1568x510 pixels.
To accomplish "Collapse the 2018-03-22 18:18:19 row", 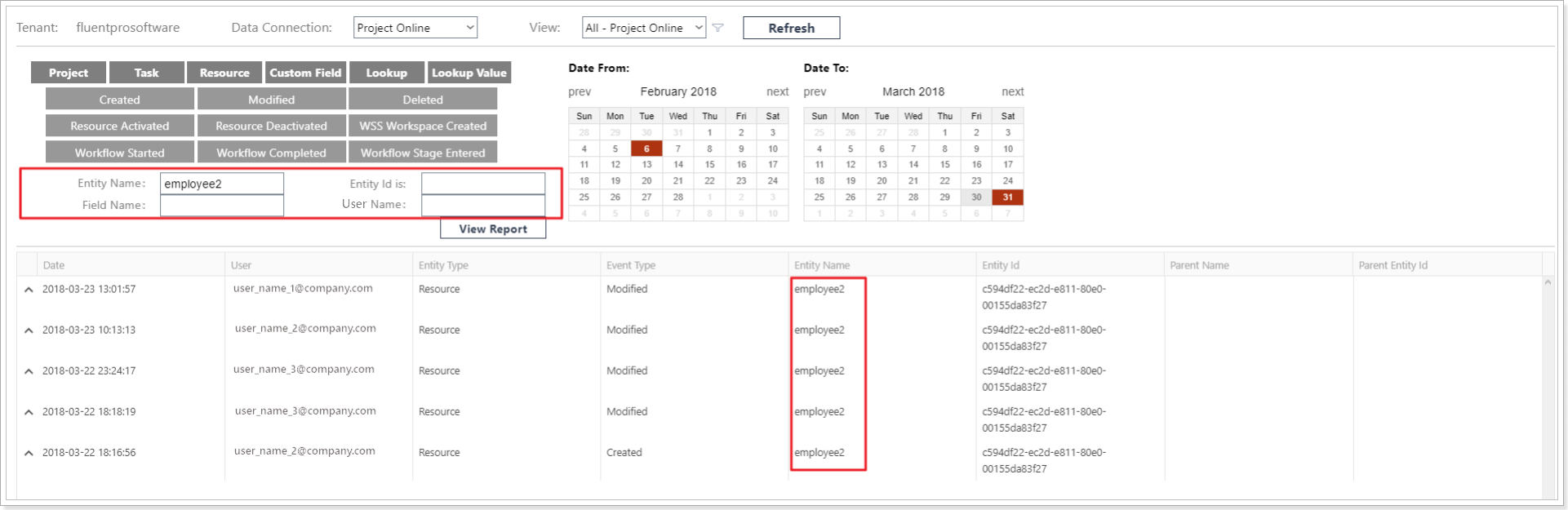I will 29,412.
